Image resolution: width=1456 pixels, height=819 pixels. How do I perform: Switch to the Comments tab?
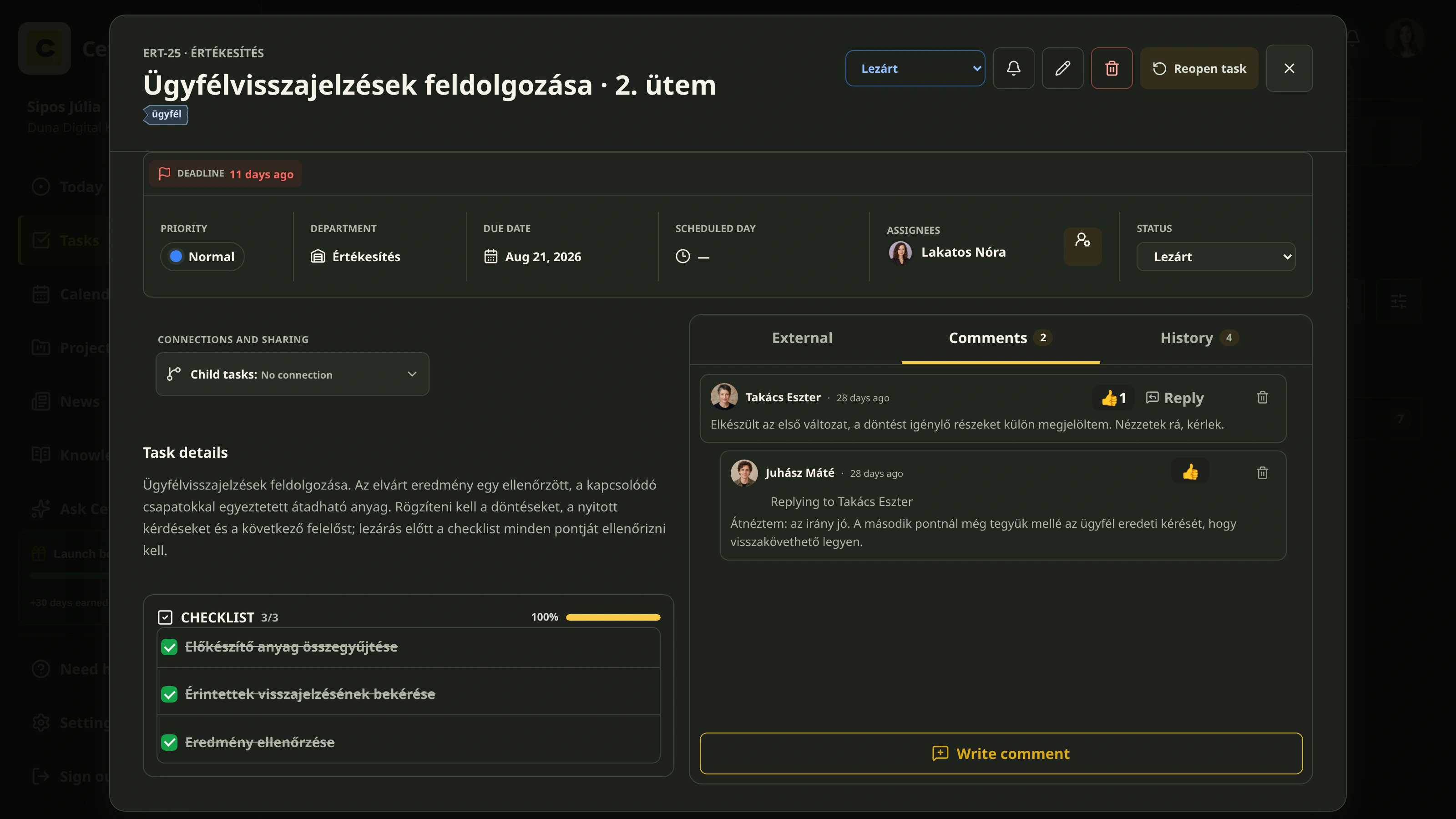click(x=1001, y=338)
